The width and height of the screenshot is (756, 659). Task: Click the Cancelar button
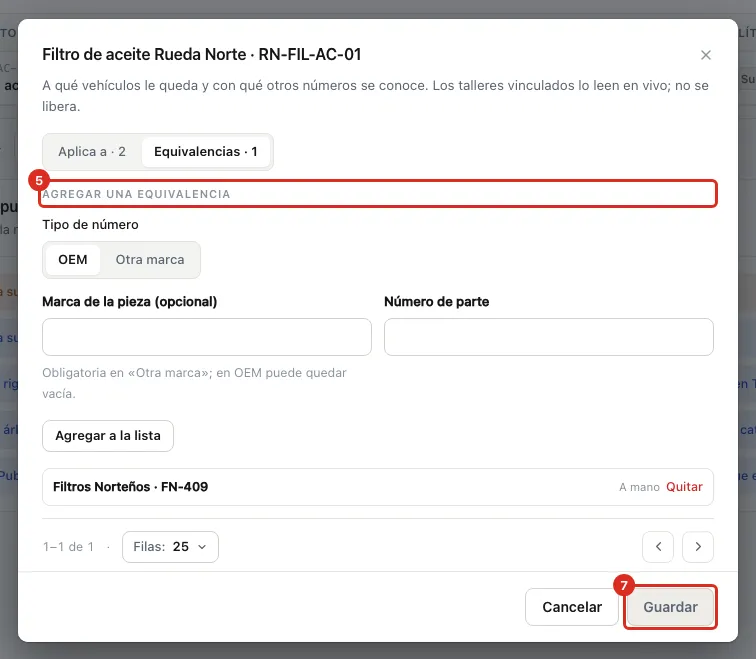[x=572, y=607]
